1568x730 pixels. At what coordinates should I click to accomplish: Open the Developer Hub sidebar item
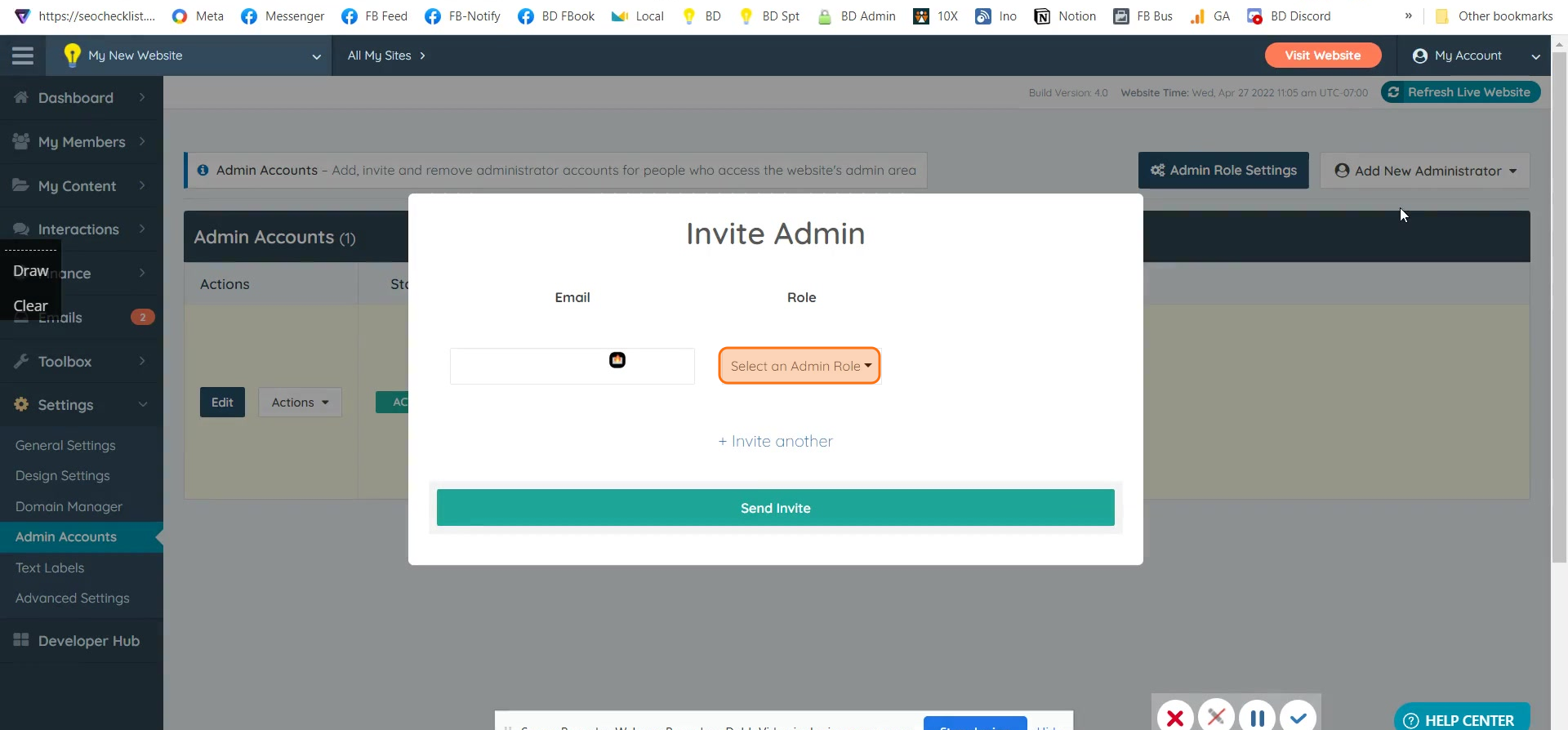click(82, 641)
